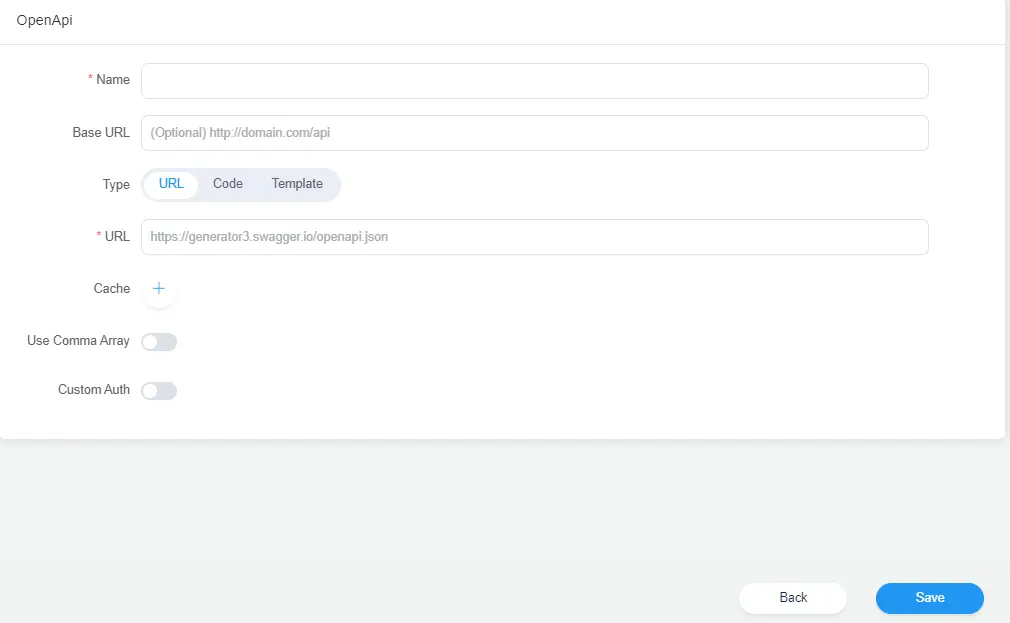Click the Cache label text

[111, 289]
